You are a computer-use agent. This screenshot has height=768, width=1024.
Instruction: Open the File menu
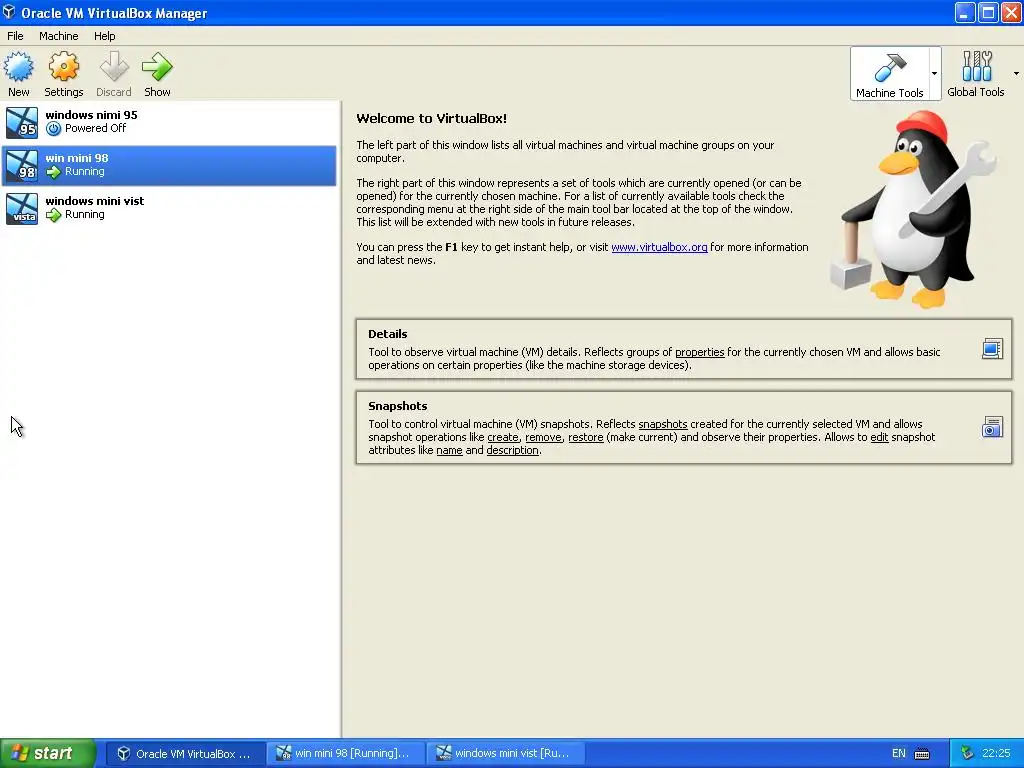15,36
